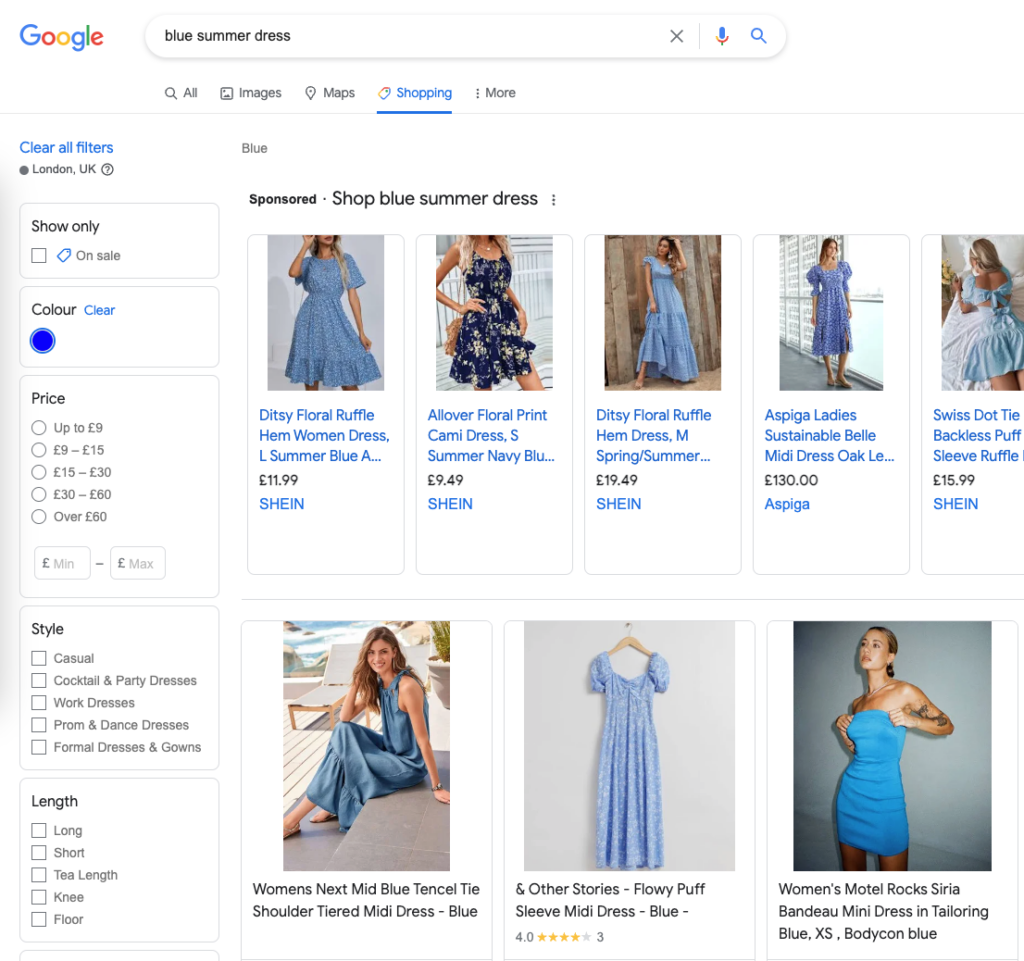Enable Prom & Dance Dresses filter
This screenshot has width=1024, height=961.
tap(39, 725)
